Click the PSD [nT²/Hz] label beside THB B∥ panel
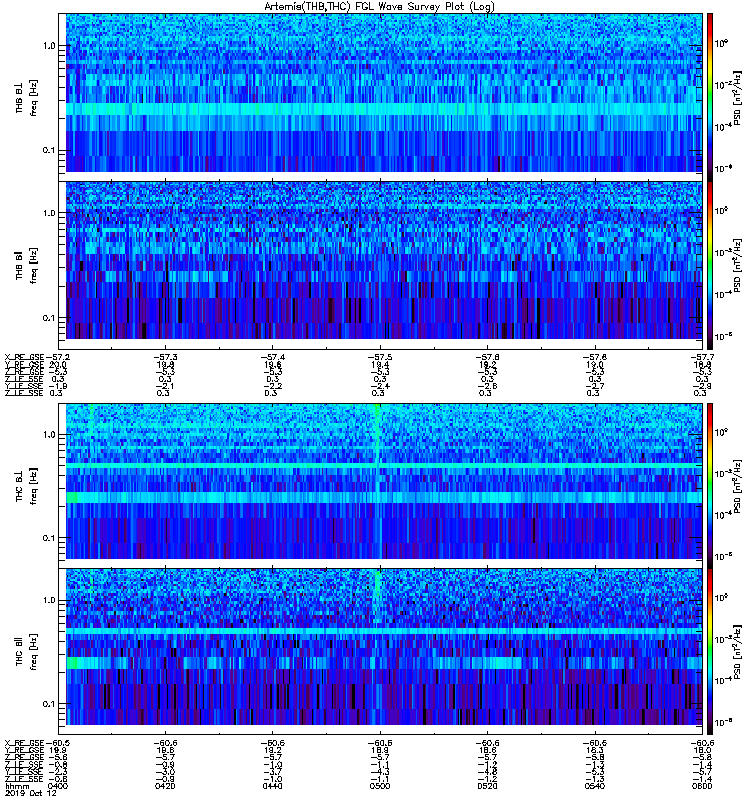 pos(738,265)
